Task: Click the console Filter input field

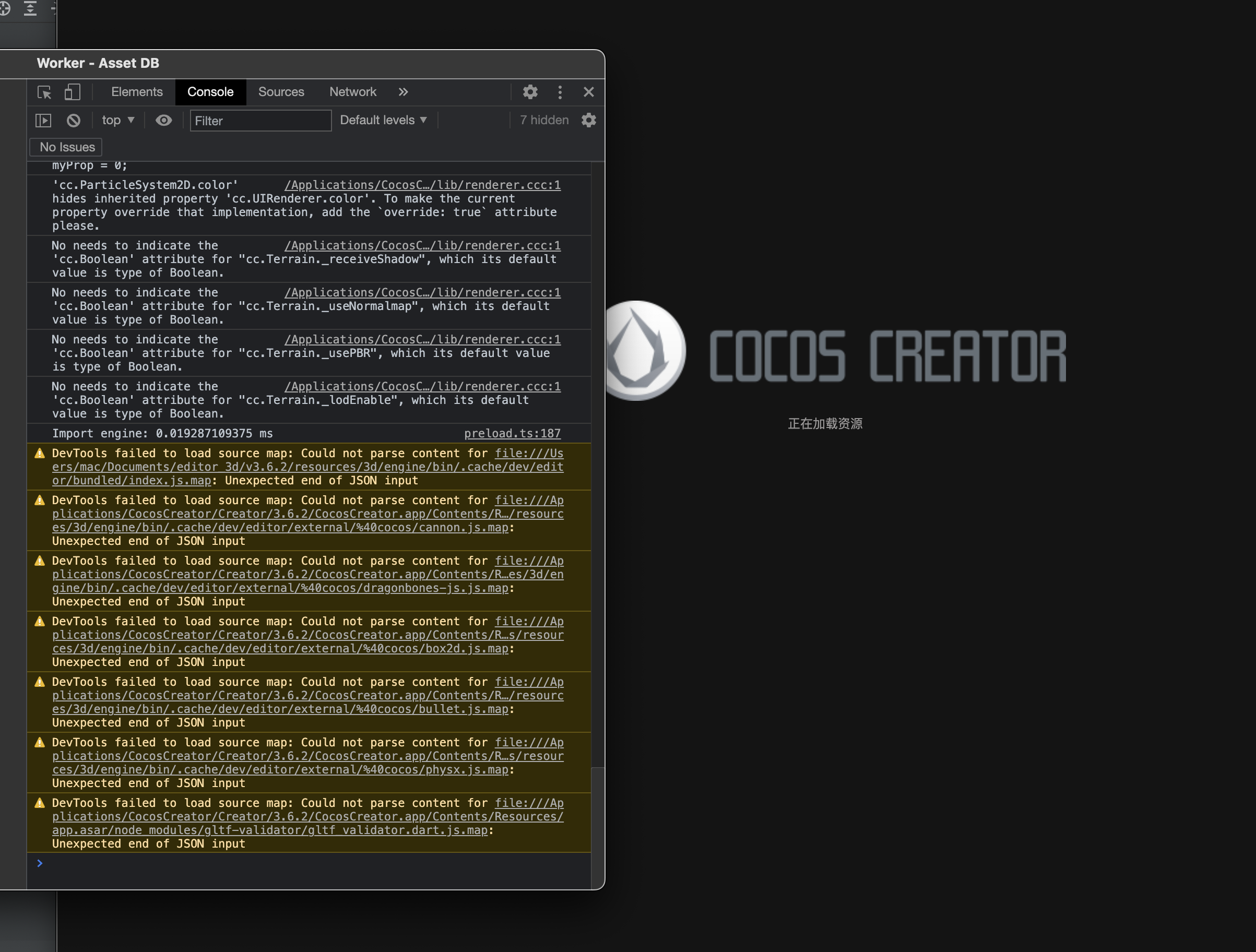Action: (260, 121)
